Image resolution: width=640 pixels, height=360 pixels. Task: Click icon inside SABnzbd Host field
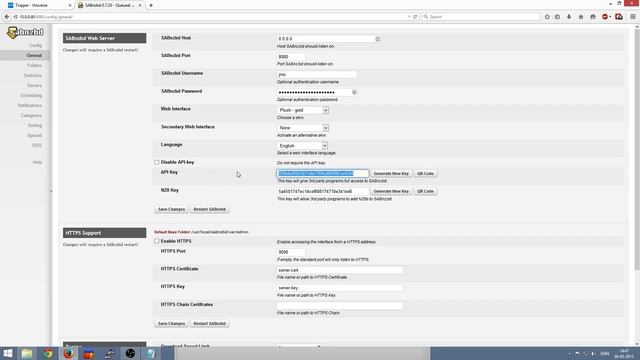(378, 39)
